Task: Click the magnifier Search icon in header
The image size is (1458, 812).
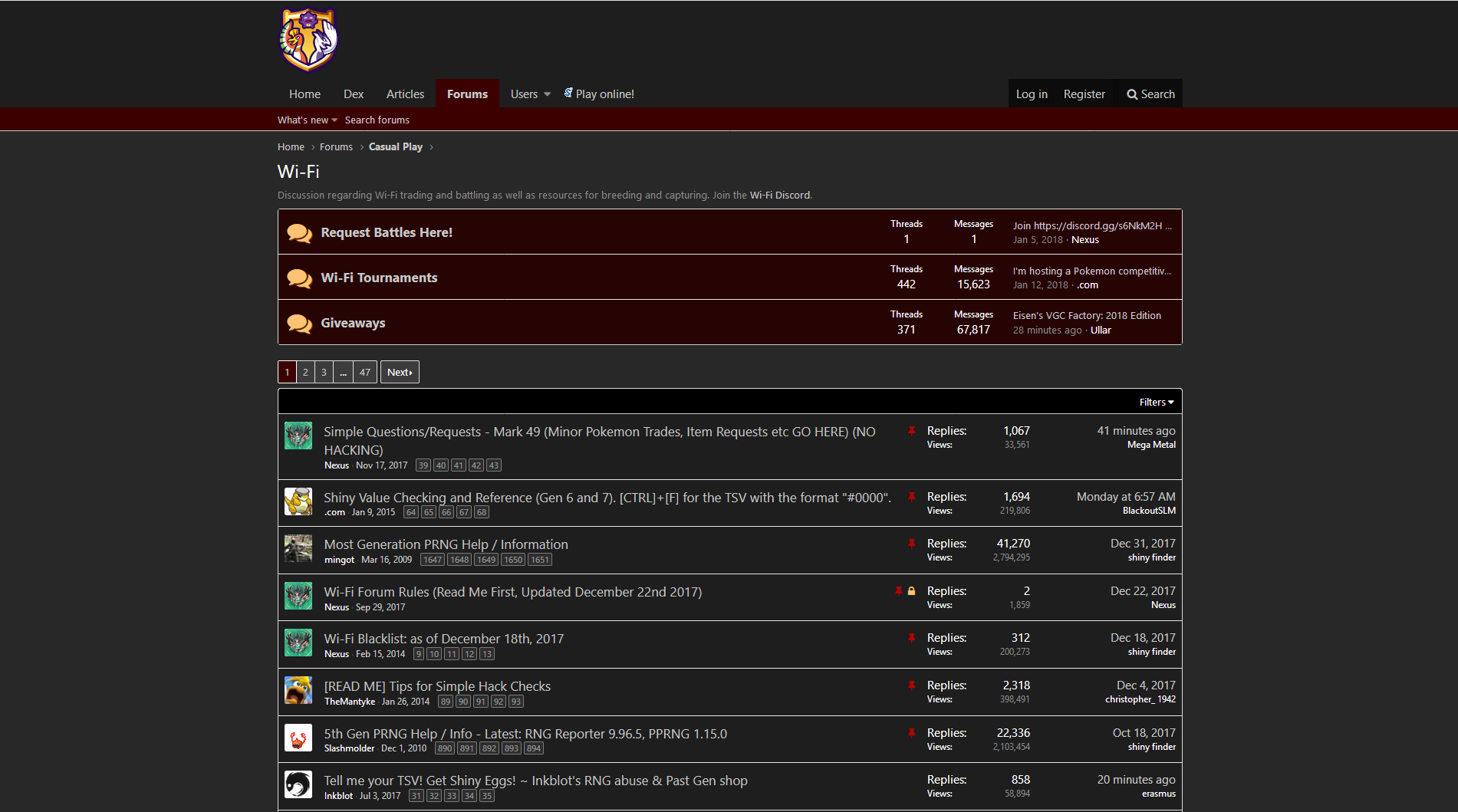Action: (1132, 94)
